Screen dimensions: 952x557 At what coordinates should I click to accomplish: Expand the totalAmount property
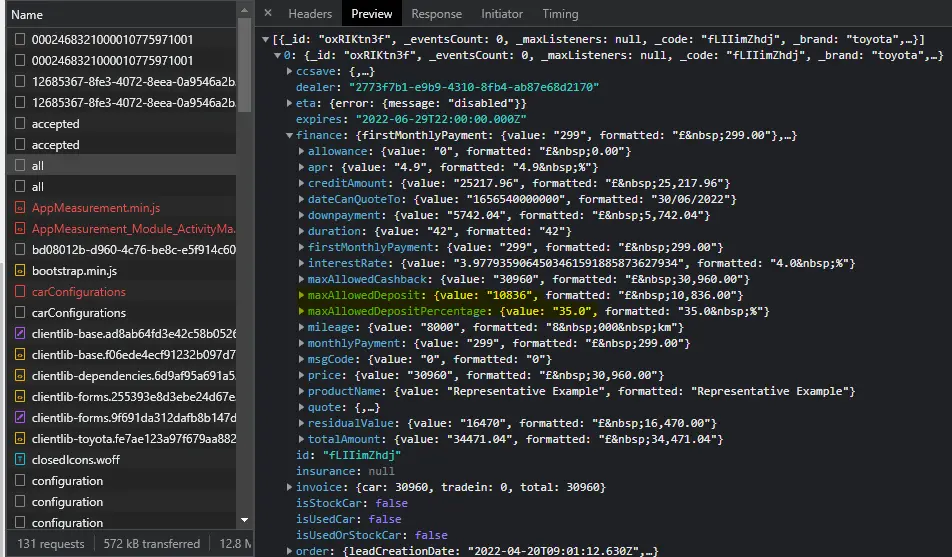pos(301,439)
